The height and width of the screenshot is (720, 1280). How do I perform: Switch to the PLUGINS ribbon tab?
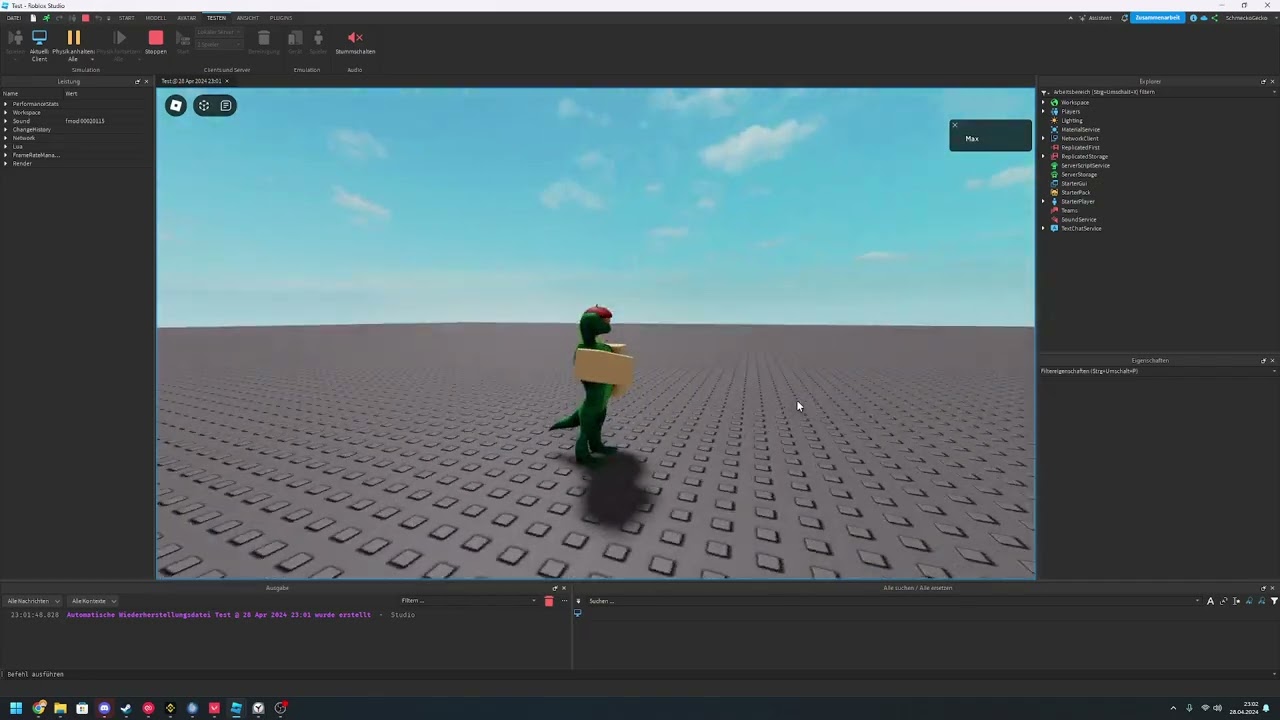coord(281,18)
